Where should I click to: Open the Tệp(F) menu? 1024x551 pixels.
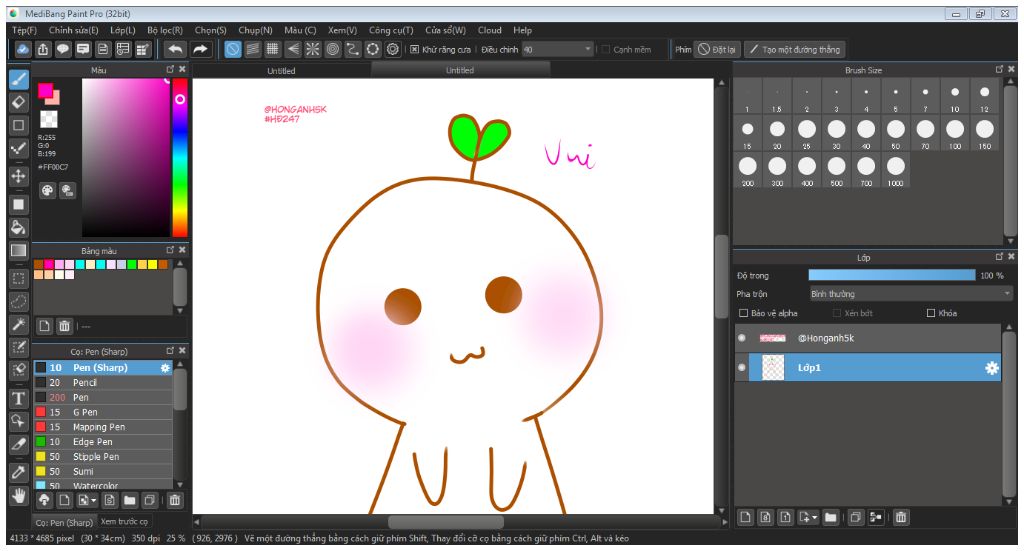pyautogui.click(x=24, y=30)
